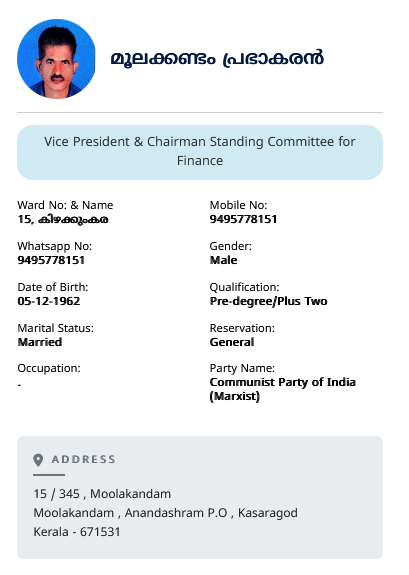Click the pincode line Kerala - 671531
The image size is (409, 575).
[x=77, y=532]
